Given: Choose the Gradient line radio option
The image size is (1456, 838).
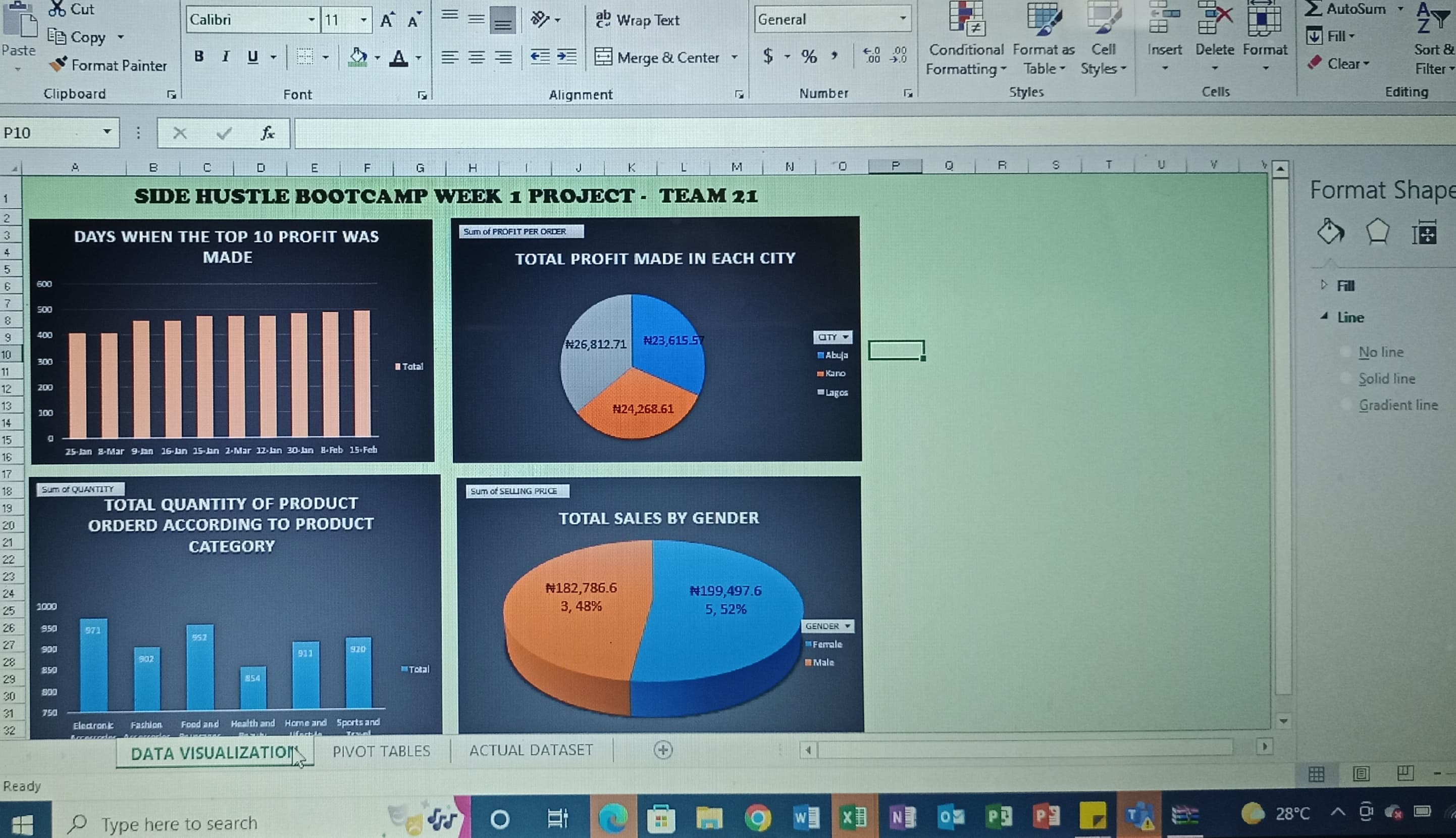Looking at the screenshot, I should 1346,405.
